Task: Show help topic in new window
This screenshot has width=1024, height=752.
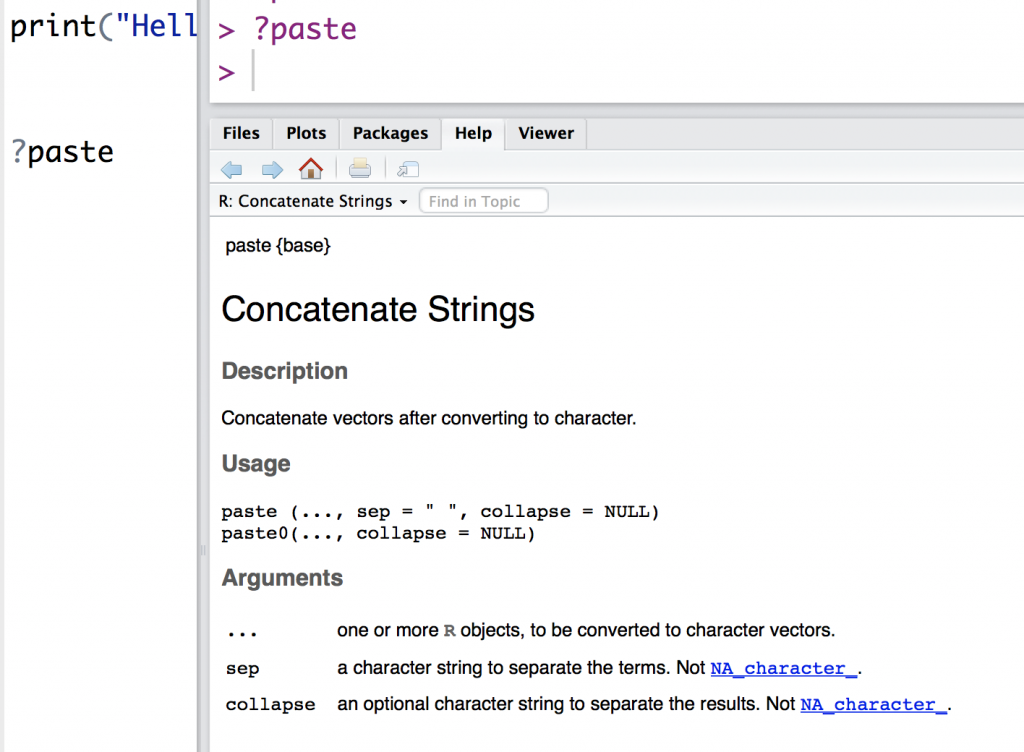Action: pyautogui.click(x=408, y=169)
